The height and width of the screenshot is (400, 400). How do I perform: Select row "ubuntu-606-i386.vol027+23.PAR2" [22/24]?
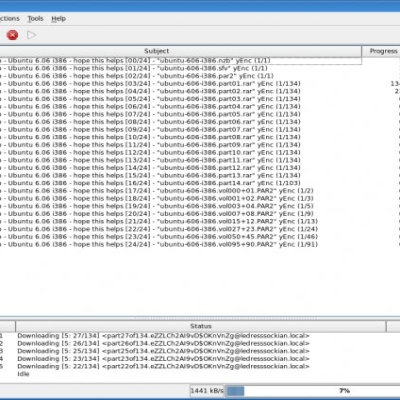[x=200, y=229]
